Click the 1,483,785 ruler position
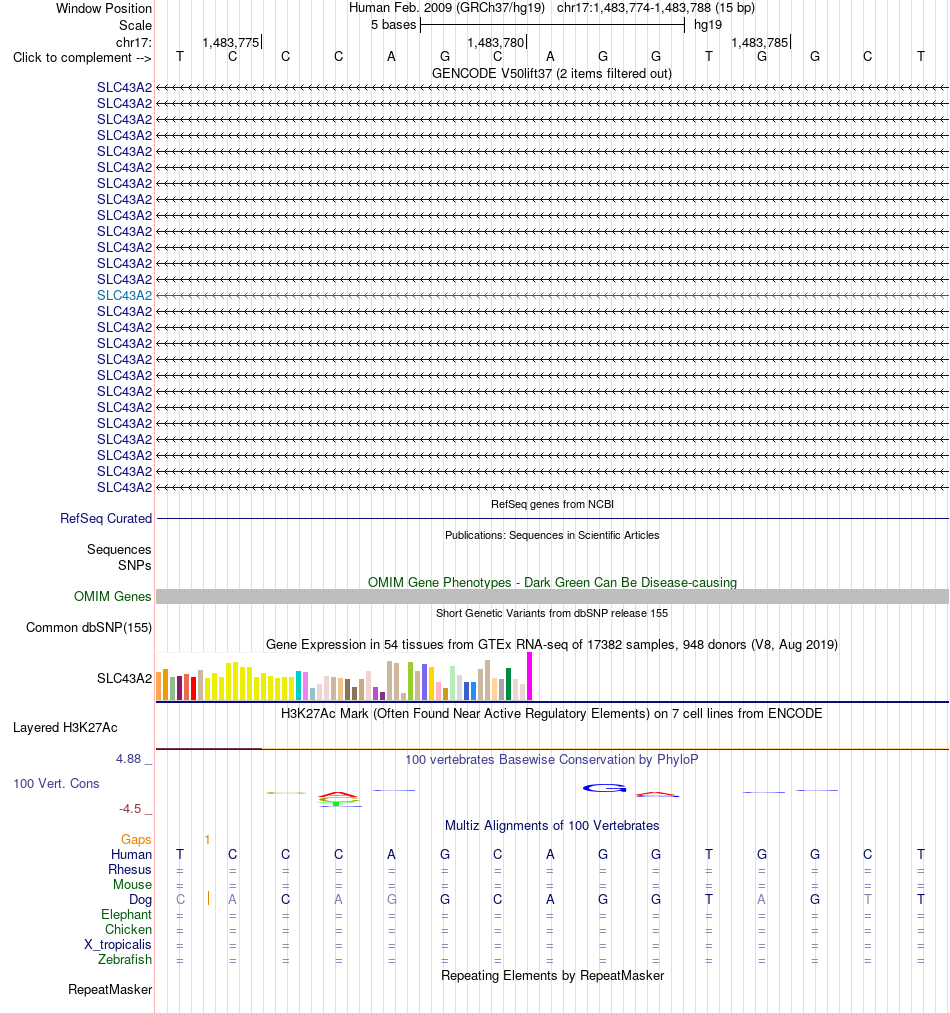Screen dimensions: 950x1013 (x=760, y=43)
